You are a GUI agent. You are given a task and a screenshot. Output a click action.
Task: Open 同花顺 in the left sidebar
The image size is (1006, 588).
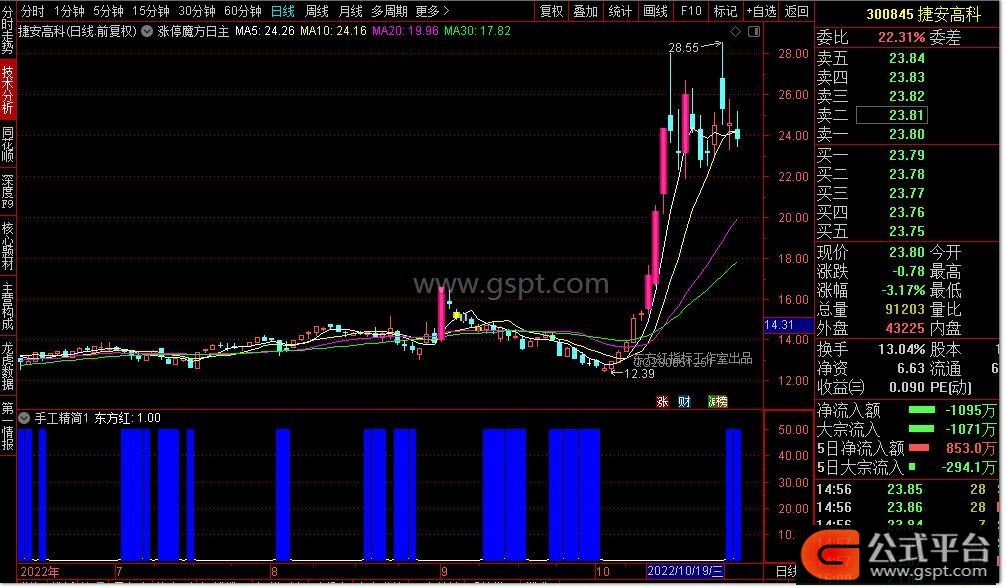[x=8, y=144]
